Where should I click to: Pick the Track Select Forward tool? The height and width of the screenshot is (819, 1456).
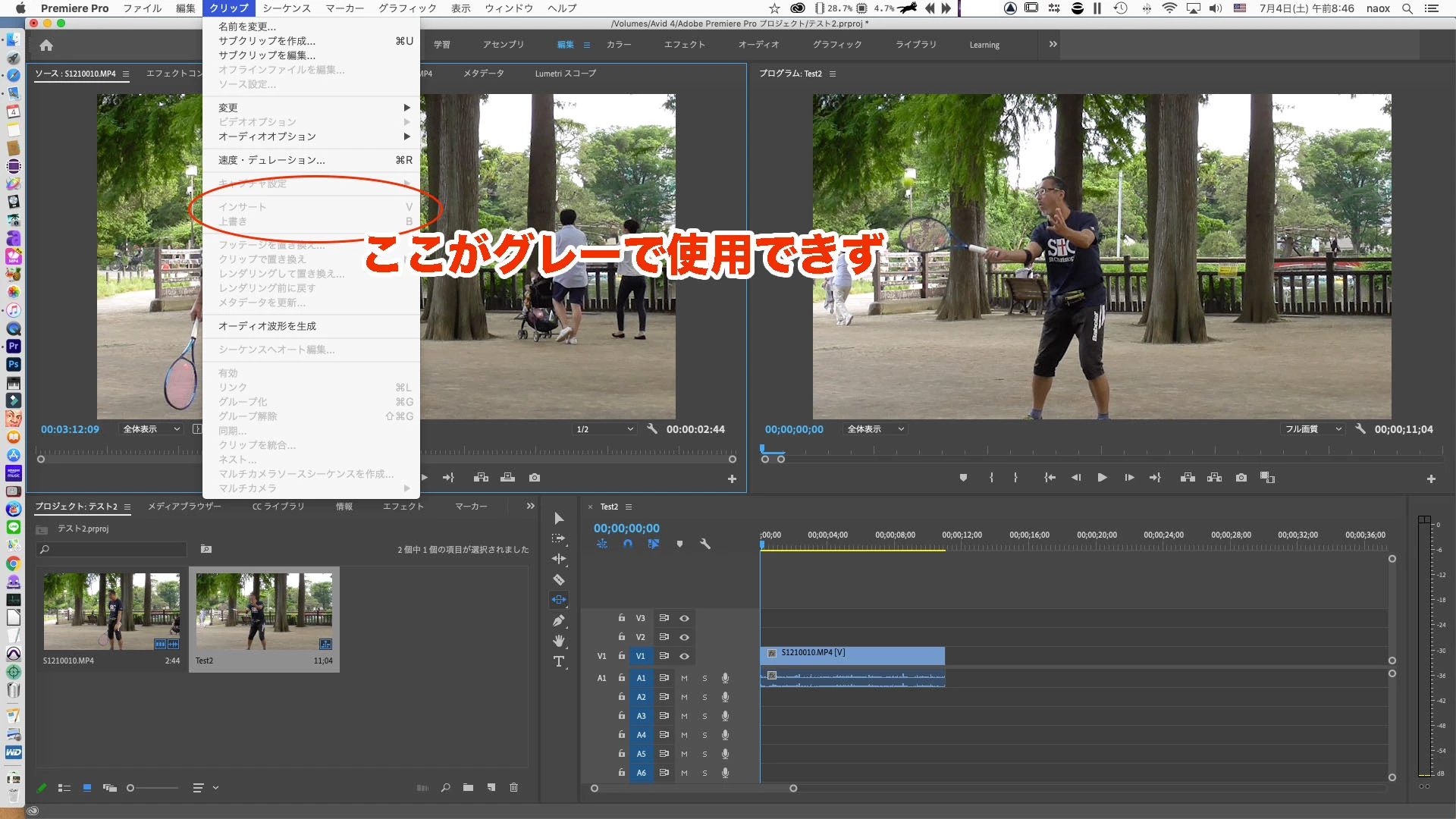(x=559, y=538)
